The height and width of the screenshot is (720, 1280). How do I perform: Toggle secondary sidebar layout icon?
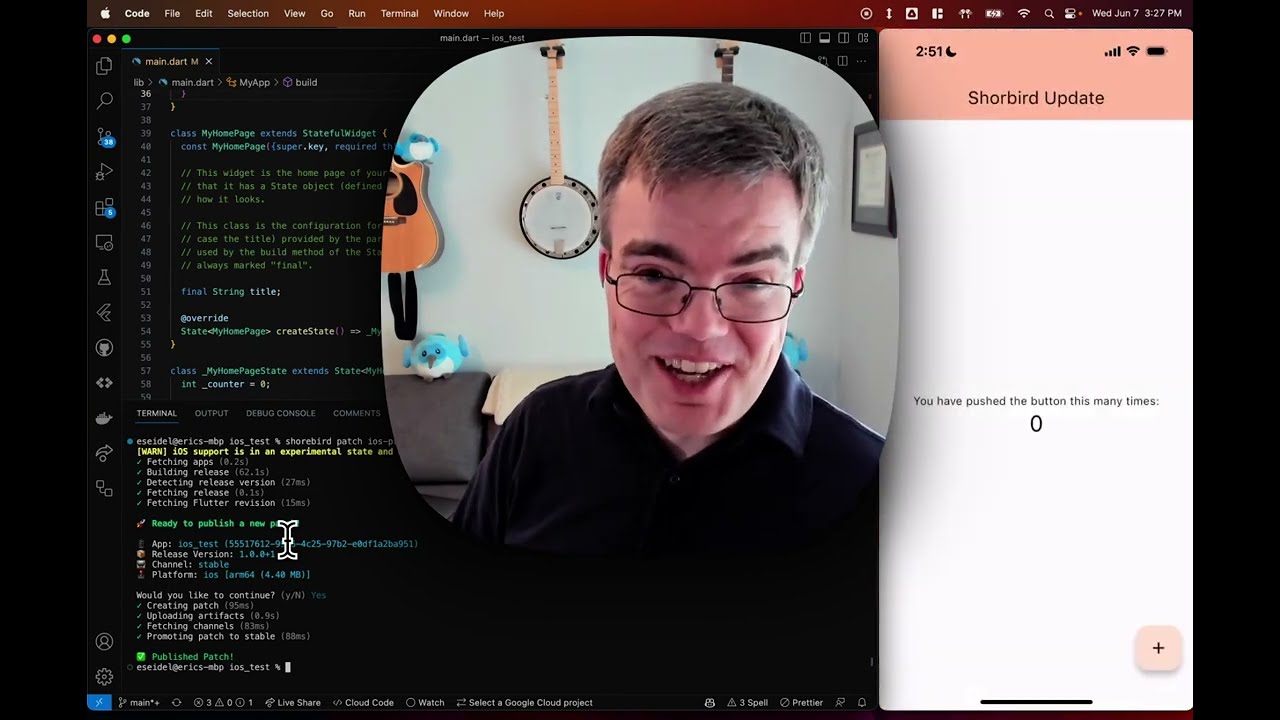844,38
